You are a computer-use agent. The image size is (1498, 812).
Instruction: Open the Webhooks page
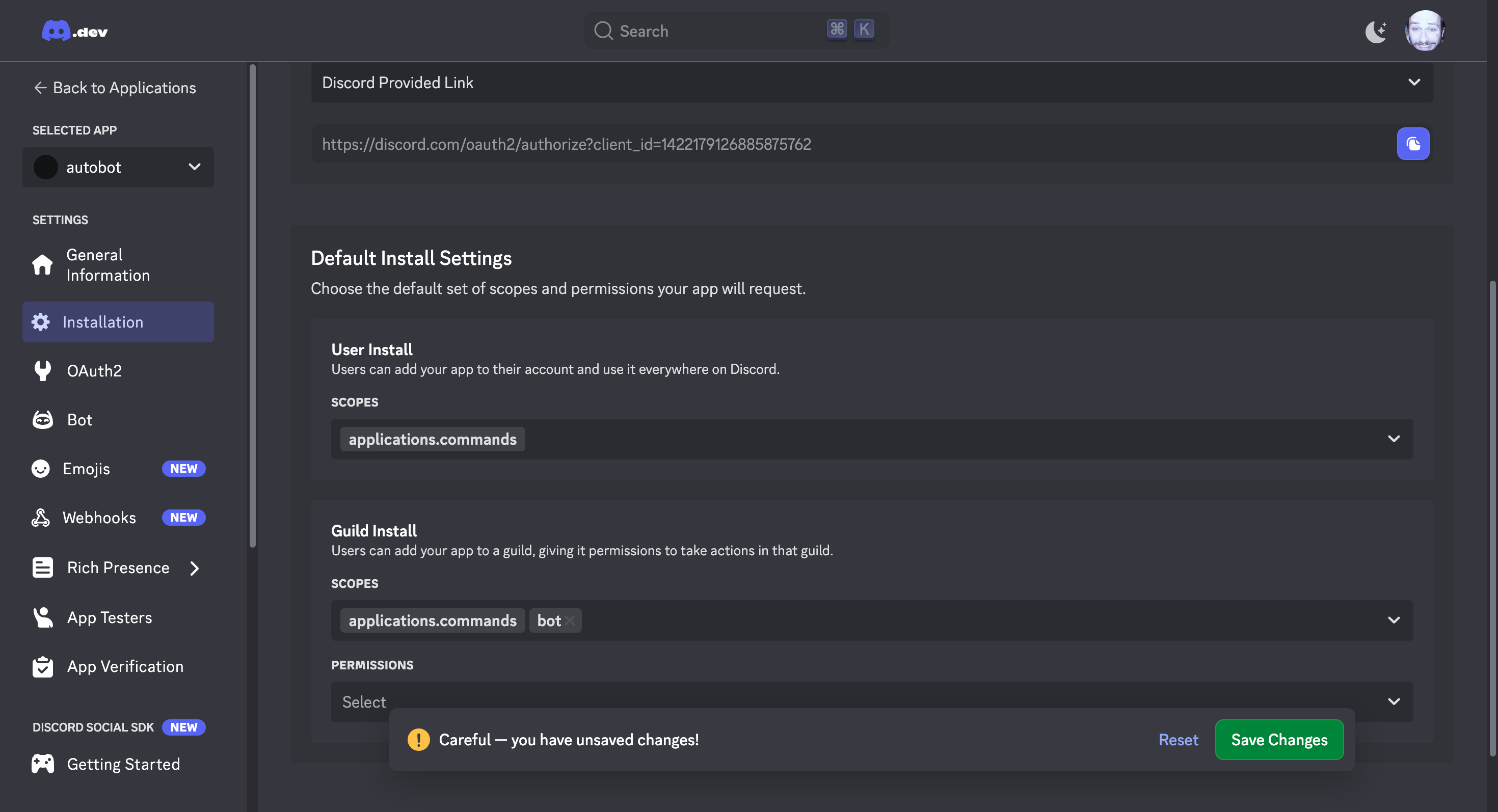(99, 518)
